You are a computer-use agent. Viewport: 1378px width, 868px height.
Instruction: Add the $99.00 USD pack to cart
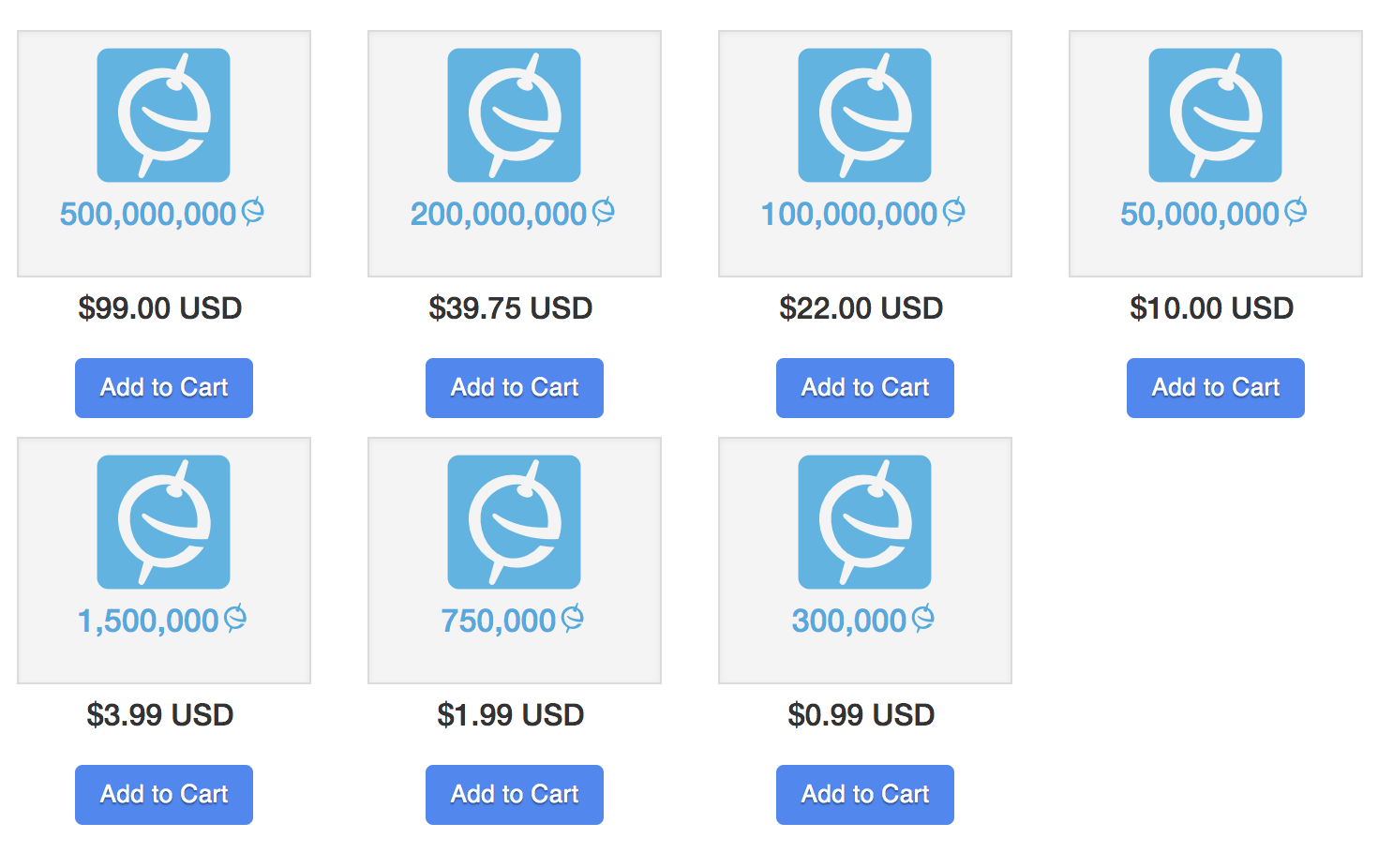(x=164, y=388)
